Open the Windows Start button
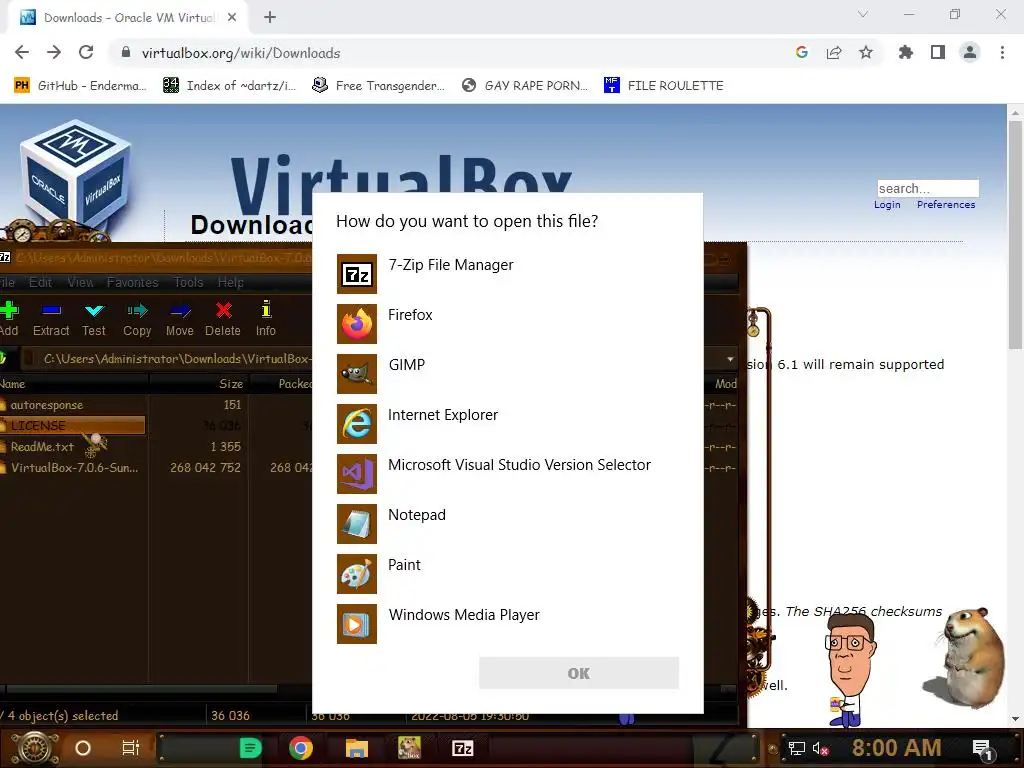The height and width of the screenshot is (768, 1024). [36, 748]
